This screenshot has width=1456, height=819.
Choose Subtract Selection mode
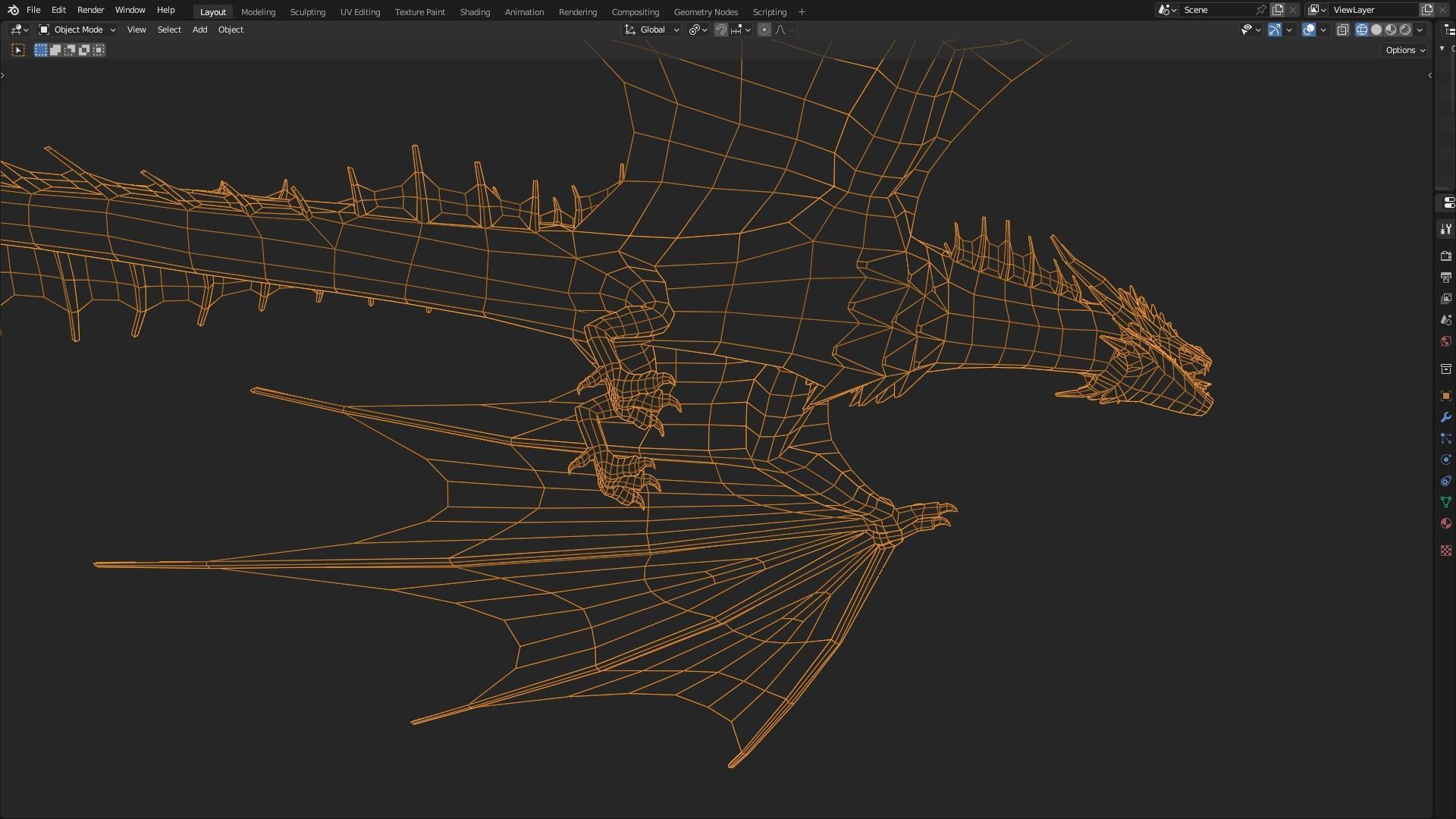pos(70,50)
